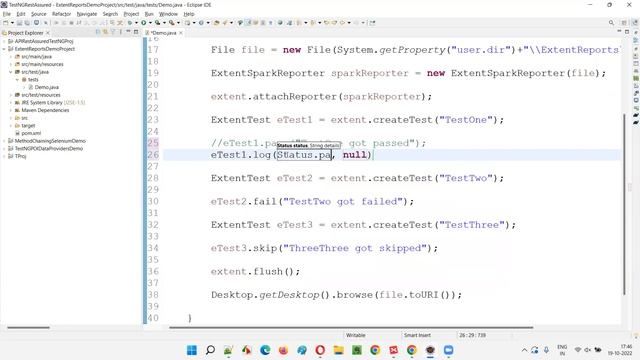The width and height of the screenshot is (640, 360).
Task: Click the Save icon in toolbar
Action: click(x=19, y=23)
